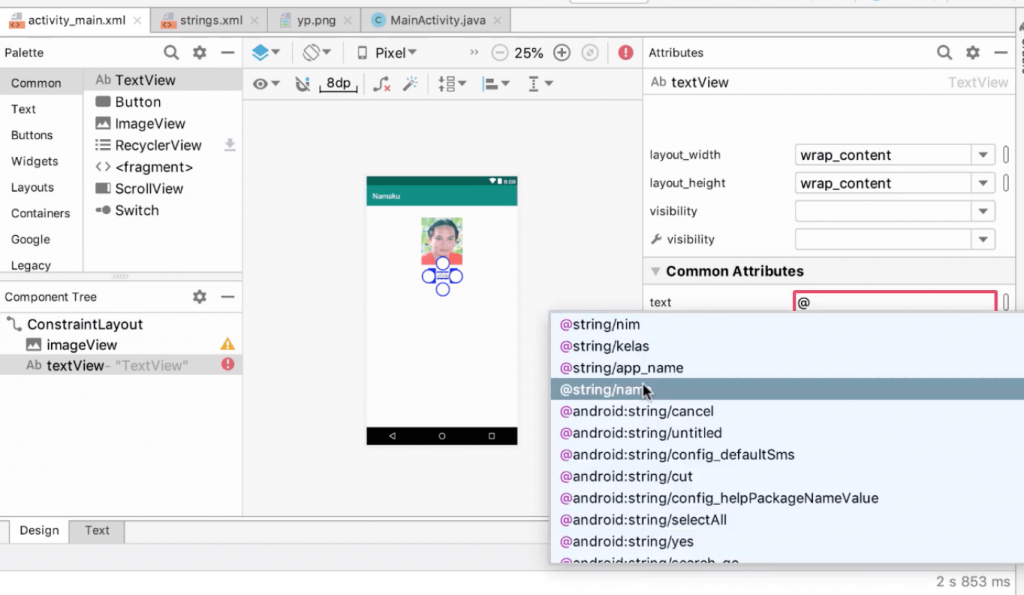Search the Palette with magnifier icon

(x=171, y=53)
